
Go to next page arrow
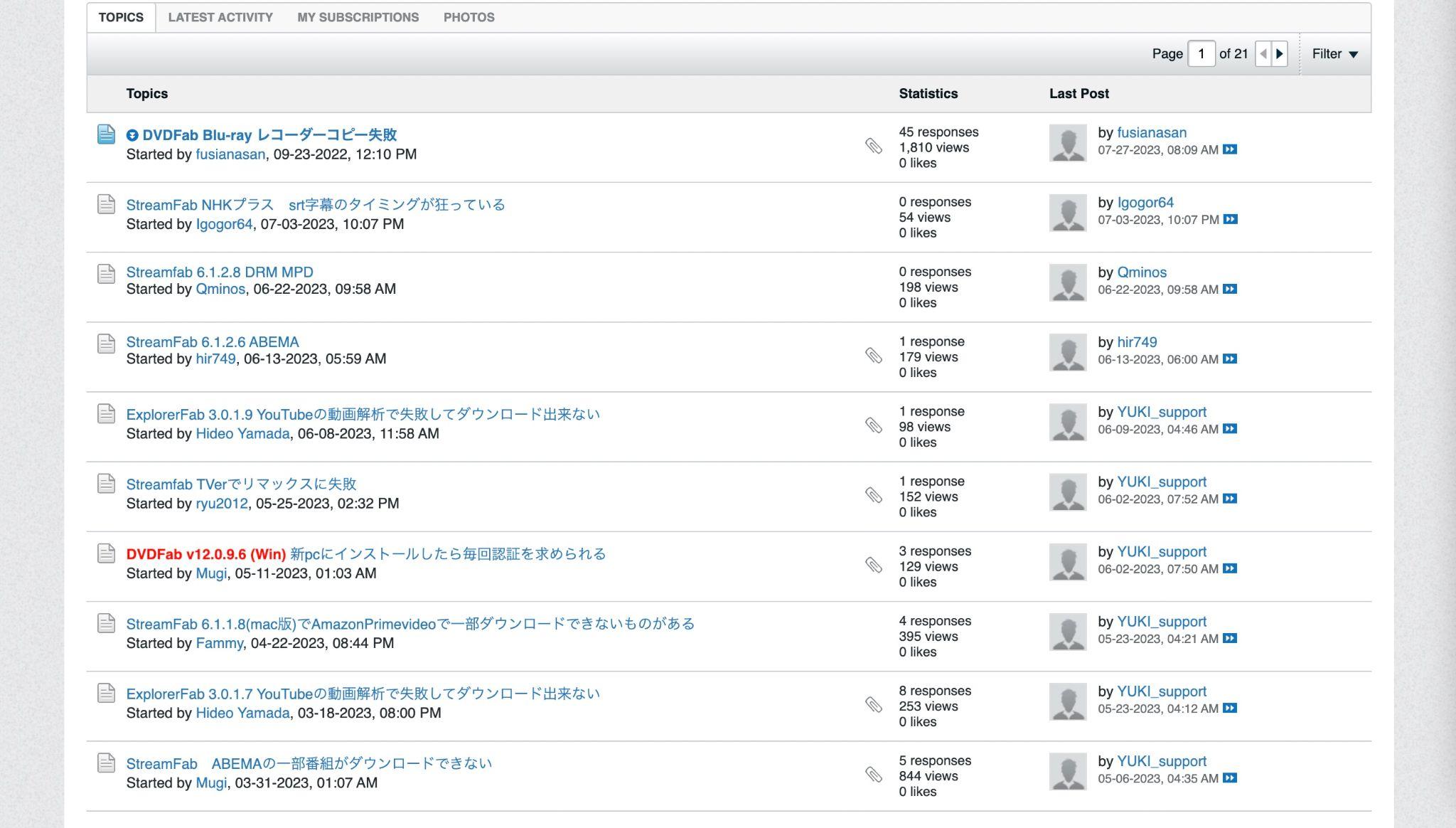tap(1280, 54)
